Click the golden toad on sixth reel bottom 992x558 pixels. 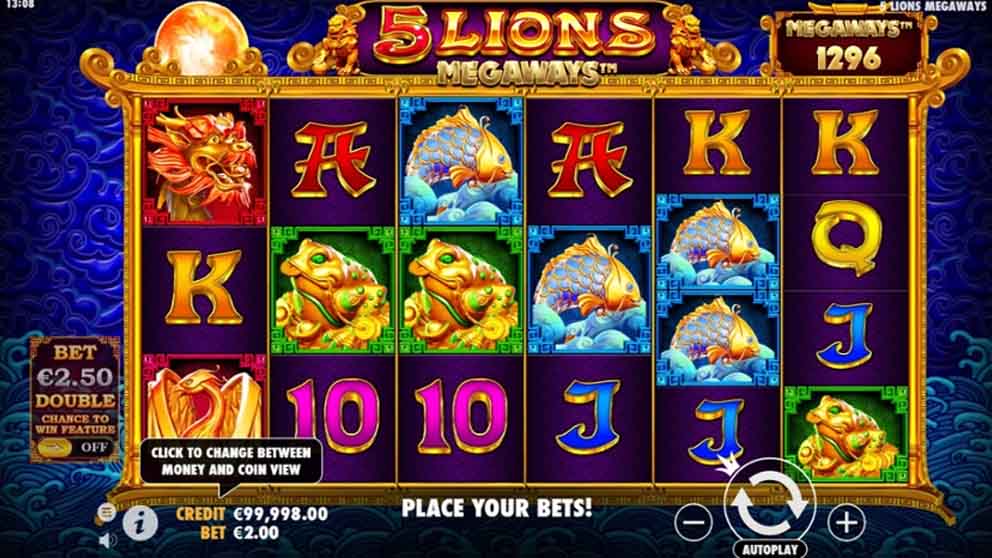846,434
